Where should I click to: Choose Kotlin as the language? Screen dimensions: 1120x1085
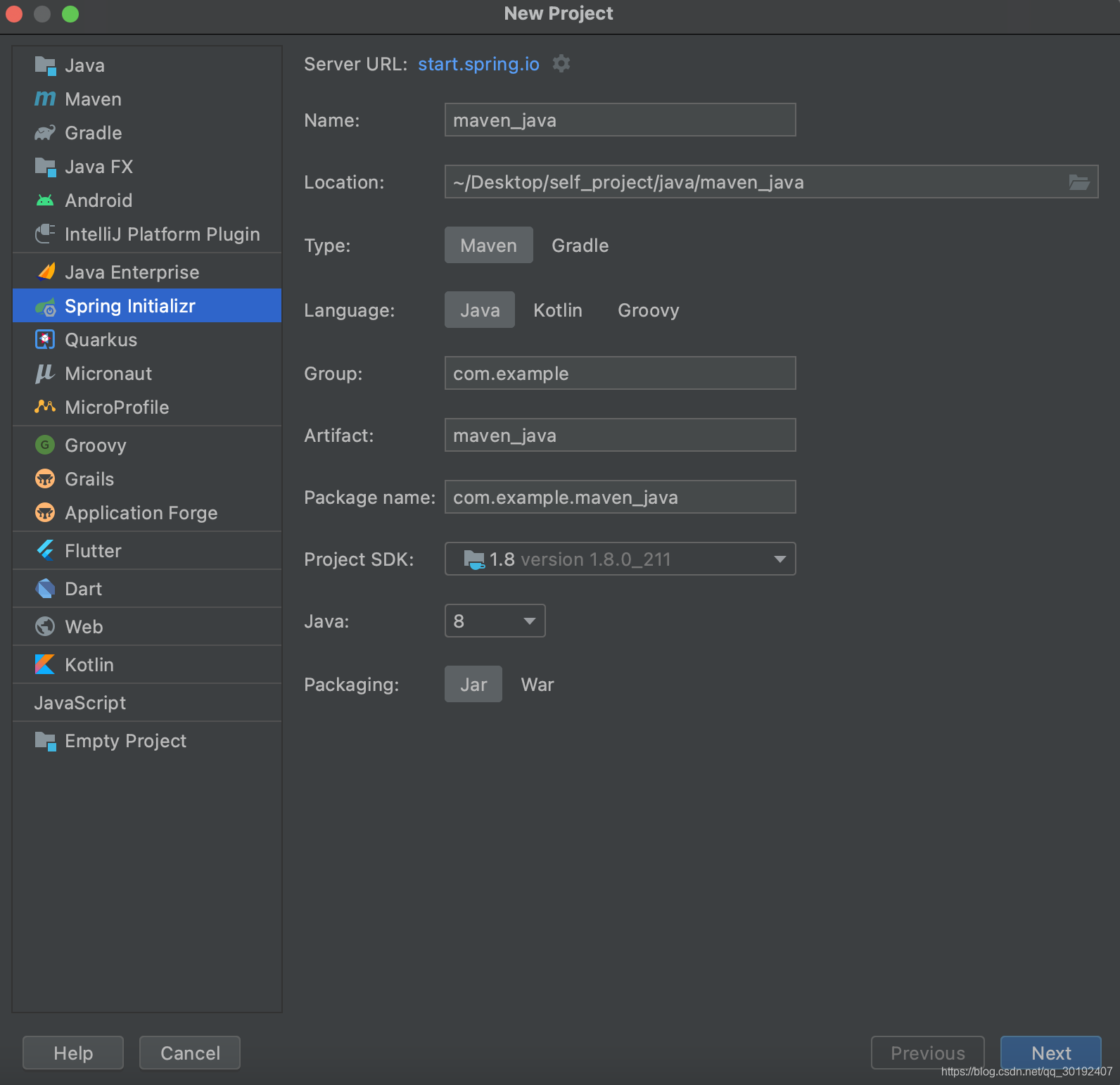pyautogui.click(x=558, y=310)
